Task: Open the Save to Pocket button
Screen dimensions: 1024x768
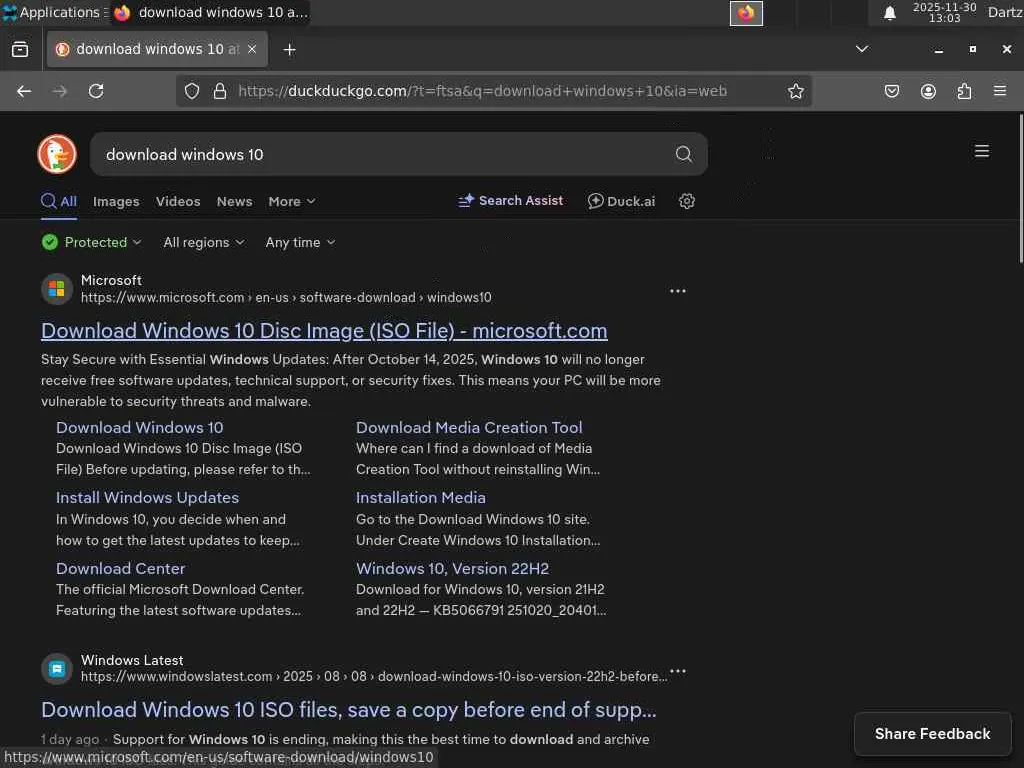Action: (891, 91)
